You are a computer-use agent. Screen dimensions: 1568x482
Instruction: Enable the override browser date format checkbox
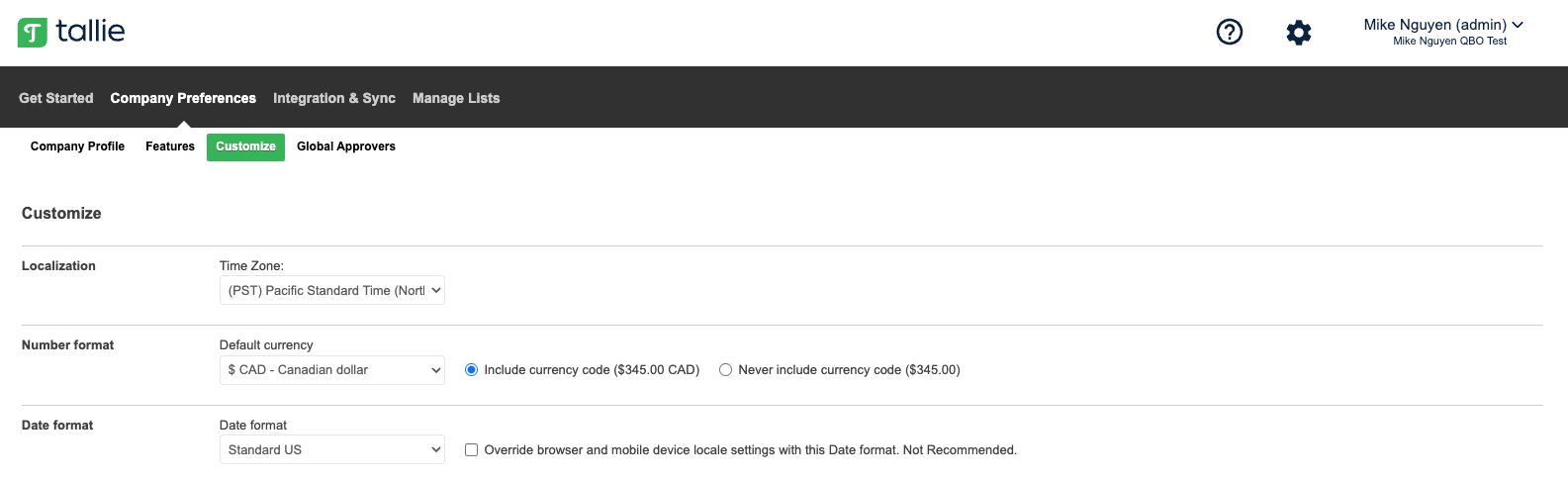472,450
